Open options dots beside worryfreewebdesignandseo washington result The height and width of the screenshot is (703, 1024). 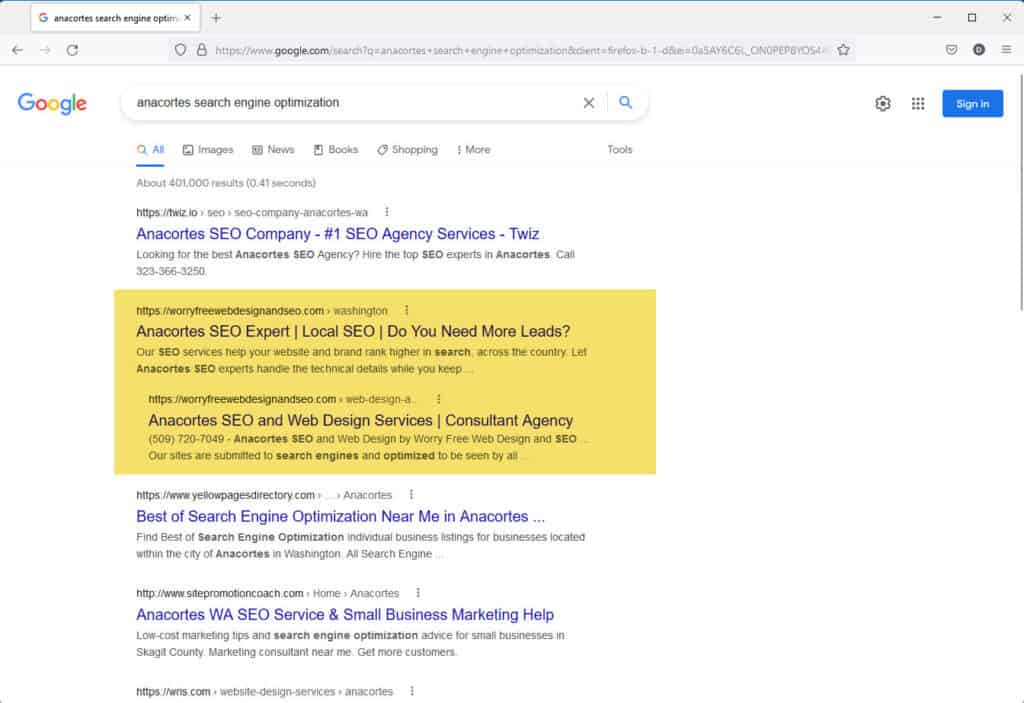(406, 310)
